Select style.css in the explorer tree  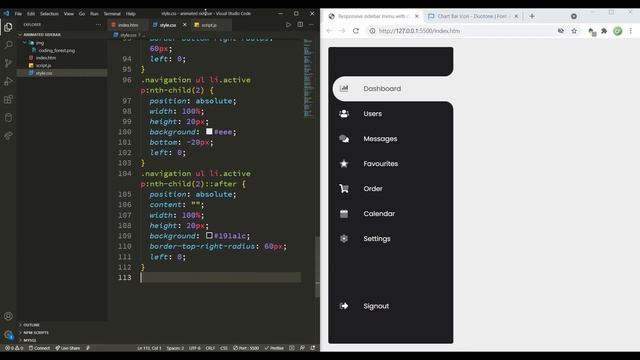click(44, 73)
